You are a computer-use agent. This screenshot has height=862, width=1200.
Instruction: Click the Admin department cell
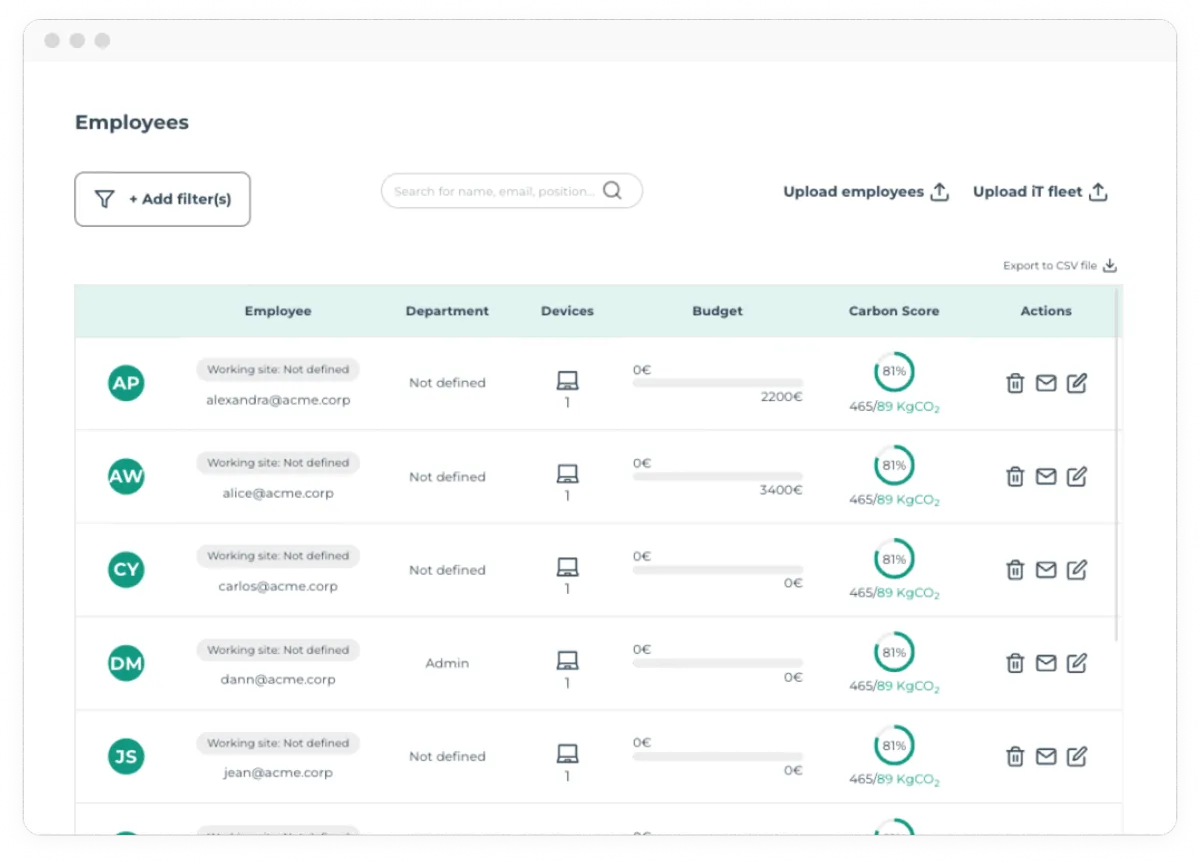pyautogui.click(x=447, y=663)
